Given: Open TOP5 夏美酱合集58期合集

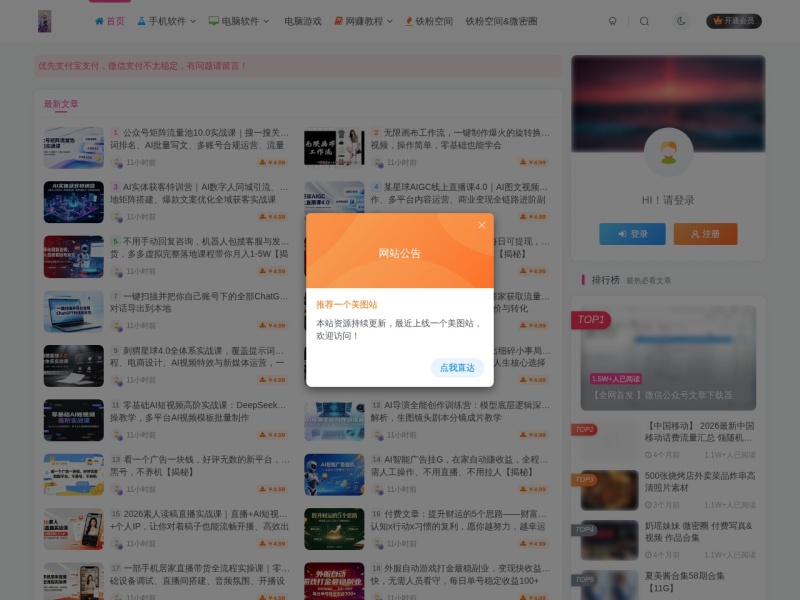Looking at the screenshot, I should click(684, 582).
